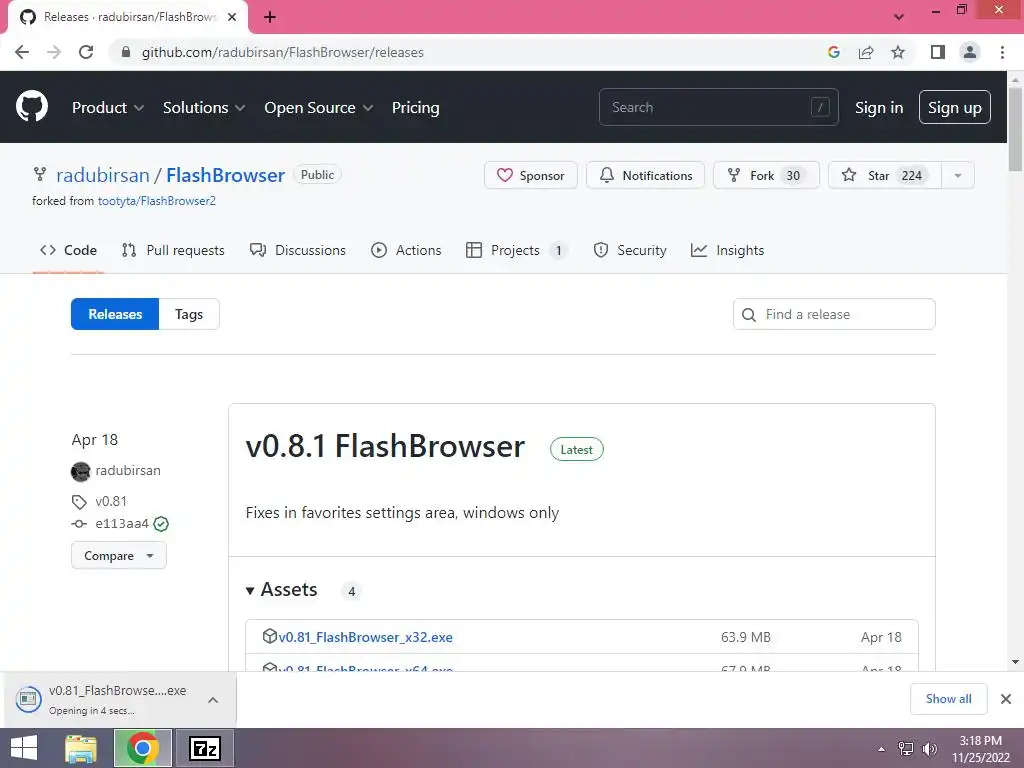This screenshot has width=1024, height=768.
Task: Click the Chrome taskbar icon
Action: coord(143,748)
